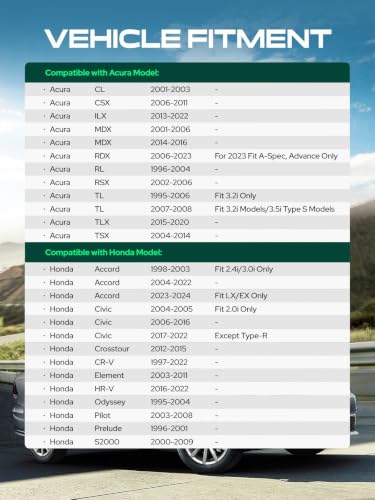Click the Honda Crosstour model cell

pyautogui.click(x=112, y=349)
